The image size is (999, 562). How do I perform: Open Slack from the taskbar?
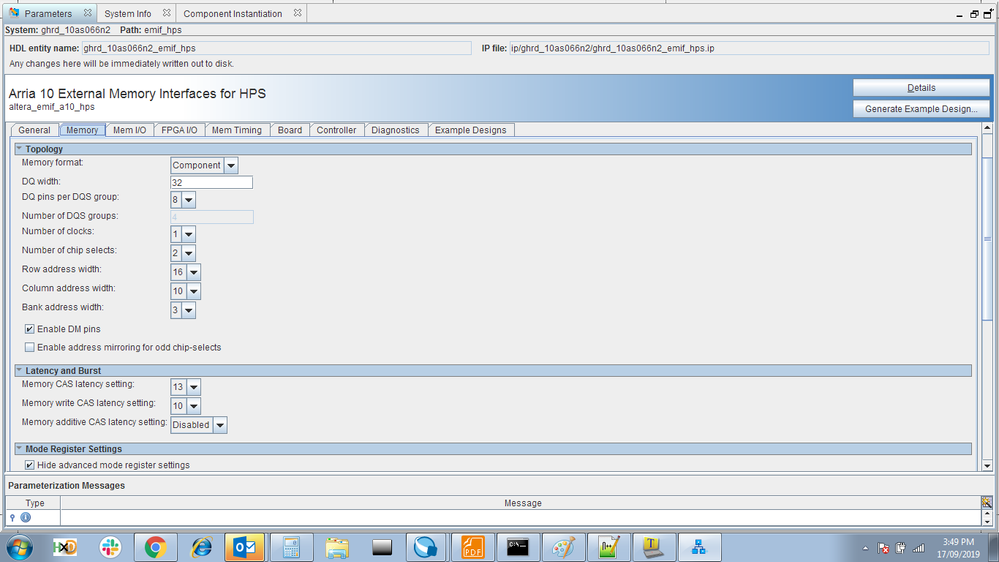click(x=110, y=547)
